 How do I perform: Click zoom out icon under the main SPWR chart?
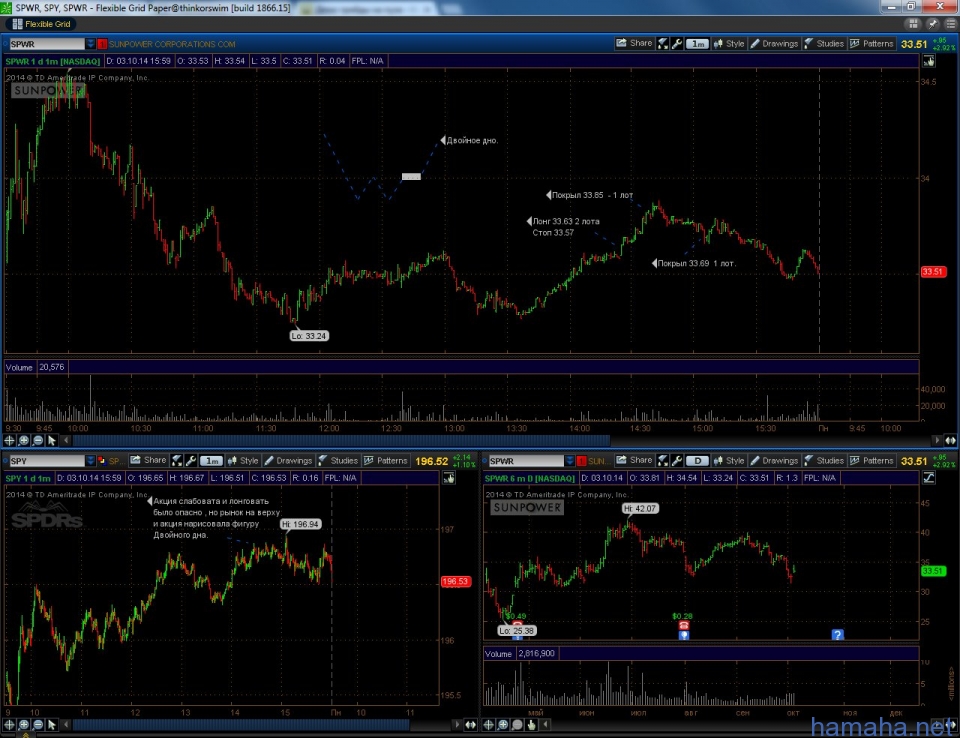point(37,440)
